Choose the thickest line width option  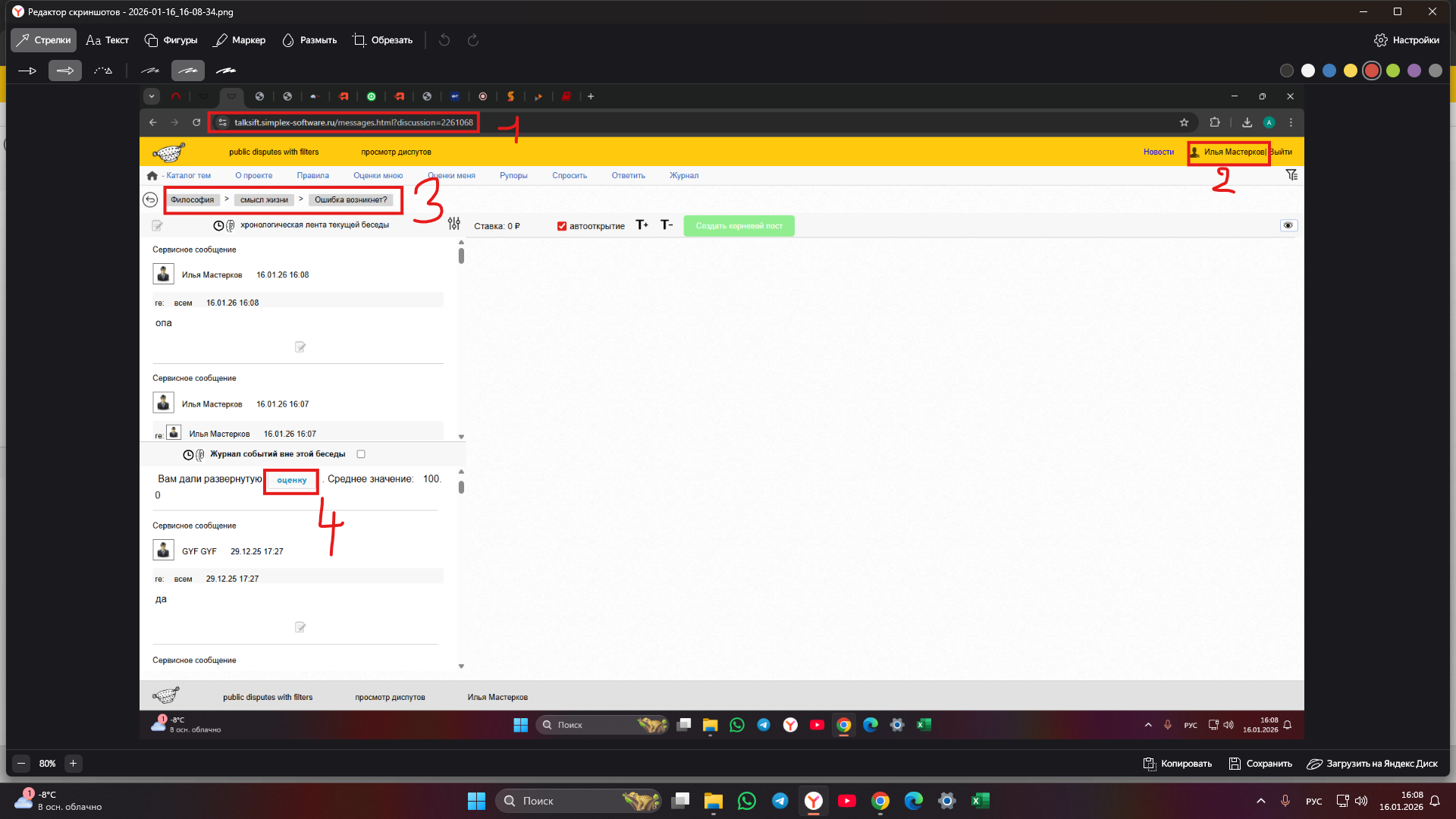click(226, 71)
